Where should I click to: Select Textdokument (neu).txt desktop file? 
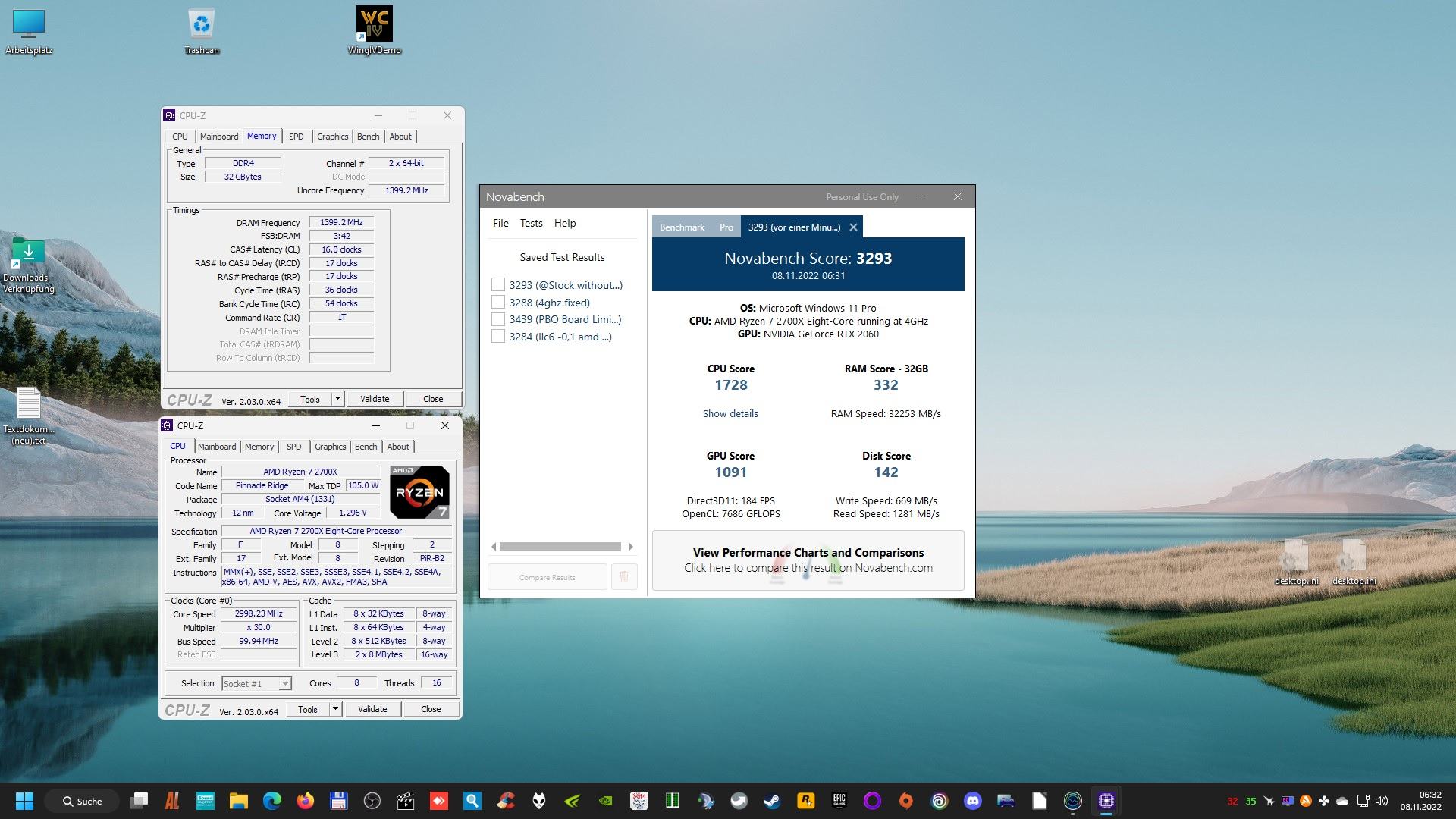coord(29,416)
